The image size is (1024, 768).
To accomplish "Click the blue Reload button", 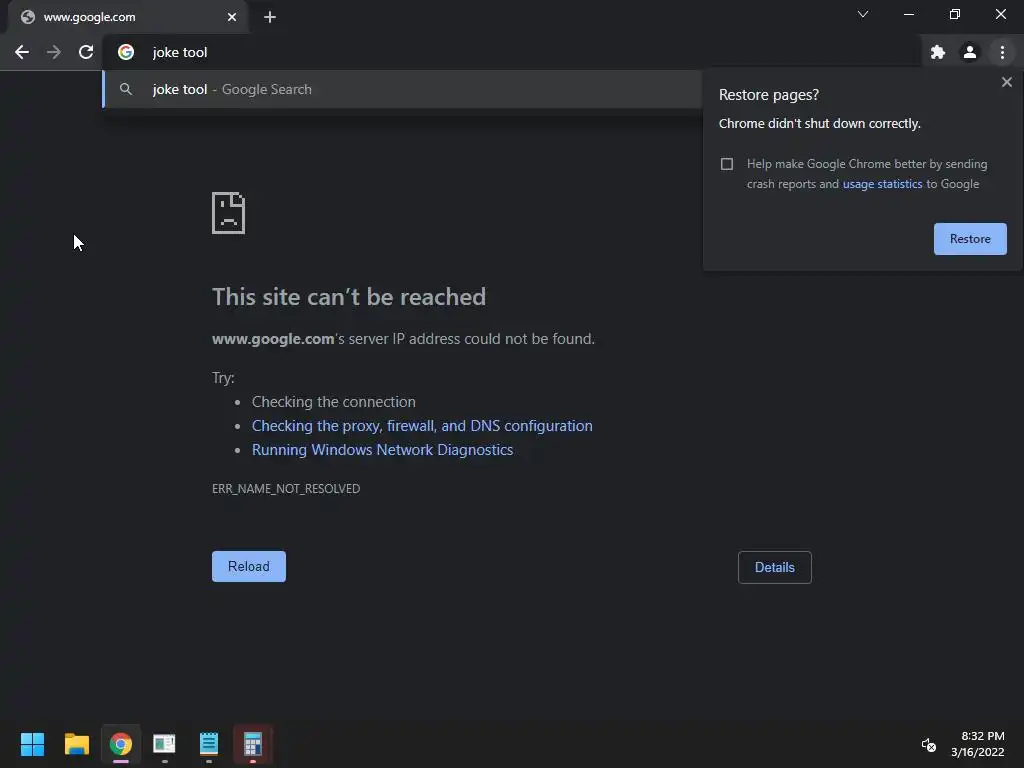I will point(249,566).
